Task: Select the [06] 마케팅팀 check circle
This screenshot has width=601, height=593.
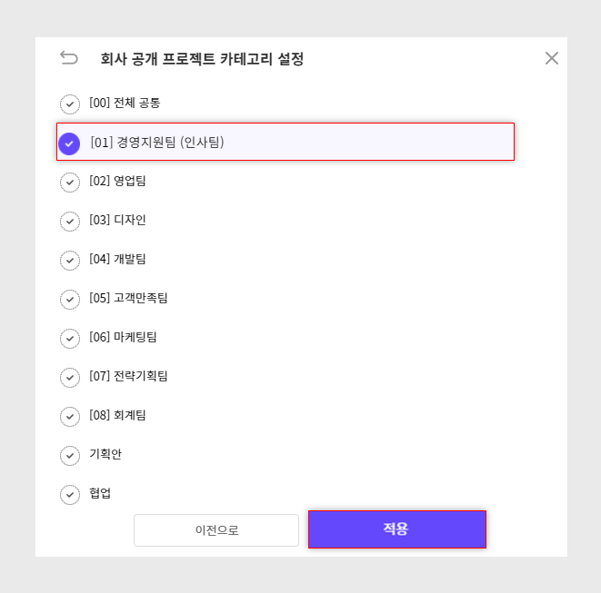Action: 70,338
